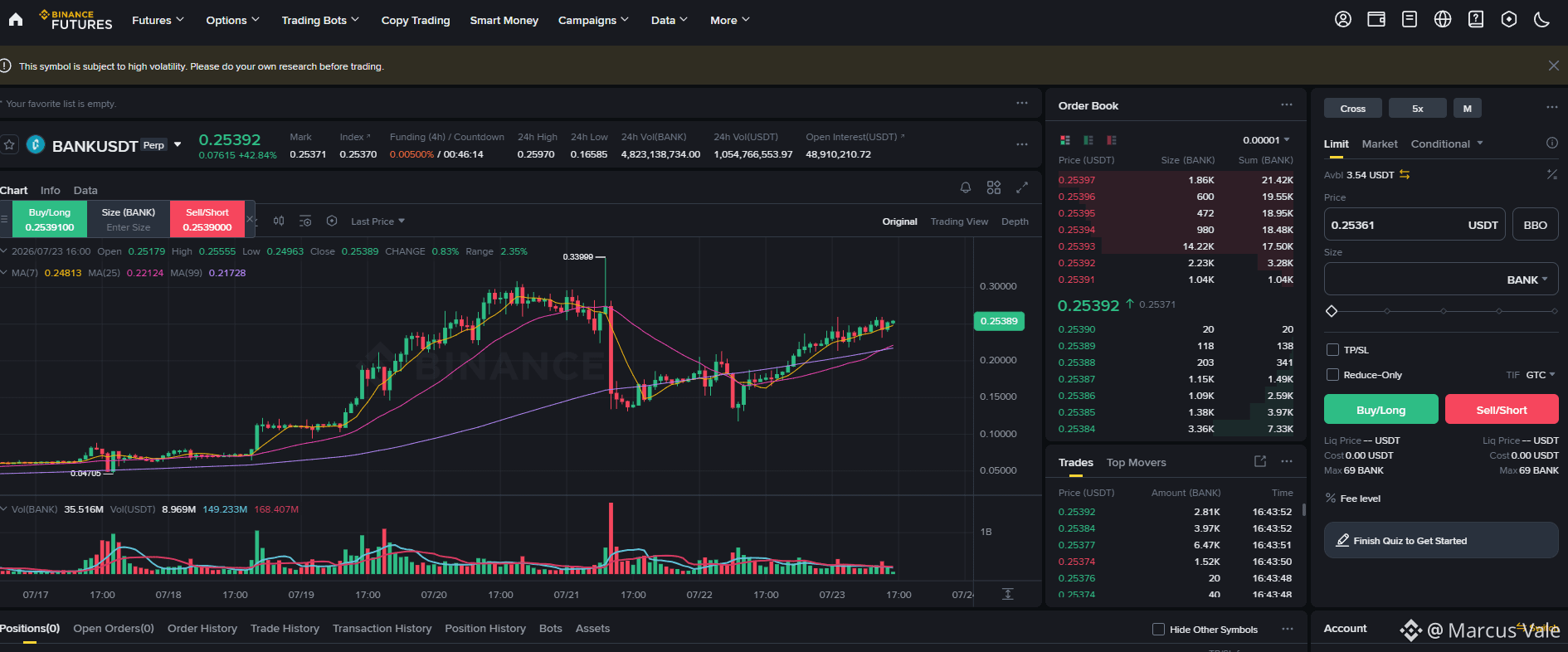The height and width of the screenshot is (652, 1568).
Task: Expand the Options menu
Action: tap(232, 20)
